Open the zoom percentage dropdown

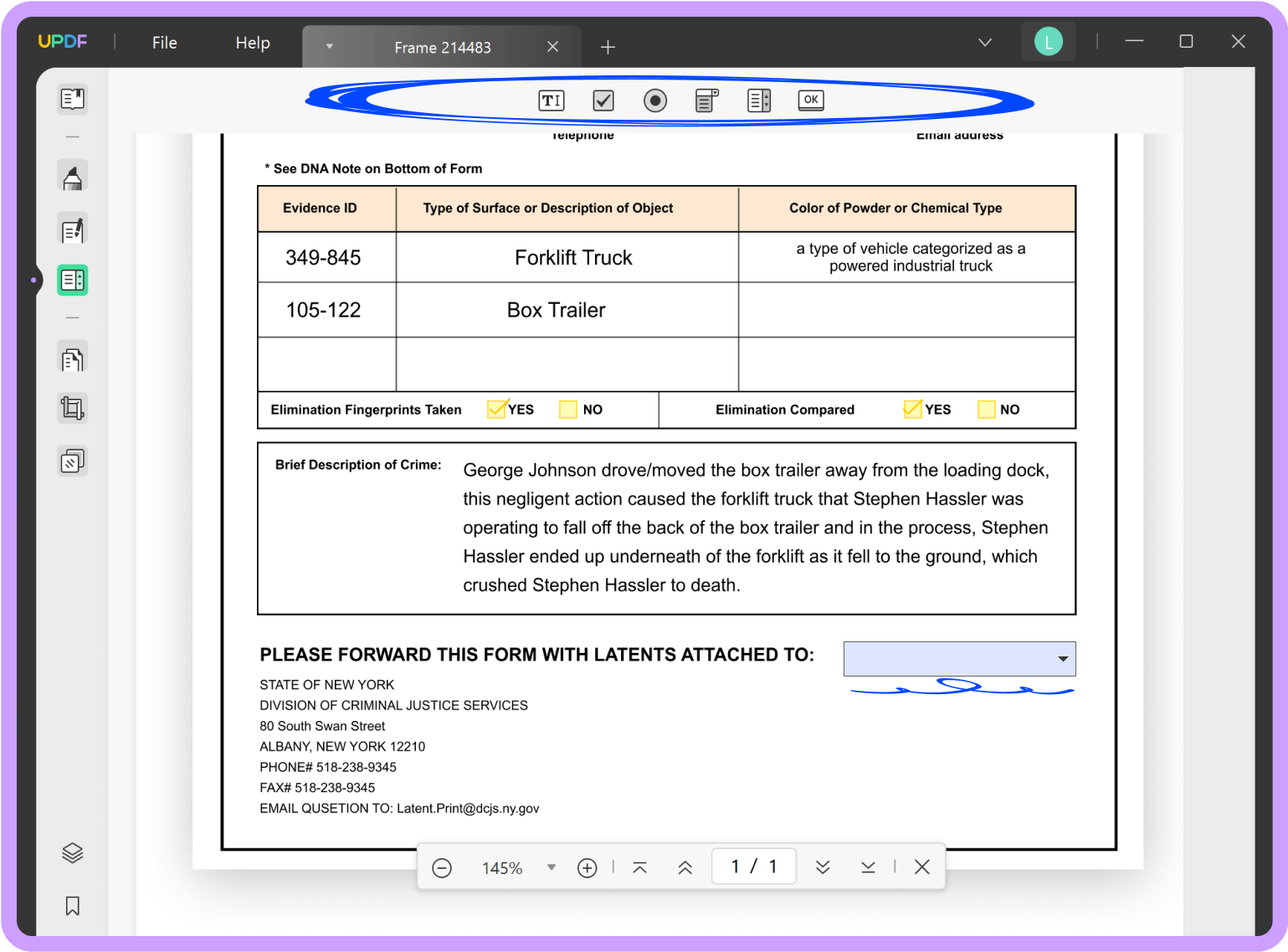(552, 867)
